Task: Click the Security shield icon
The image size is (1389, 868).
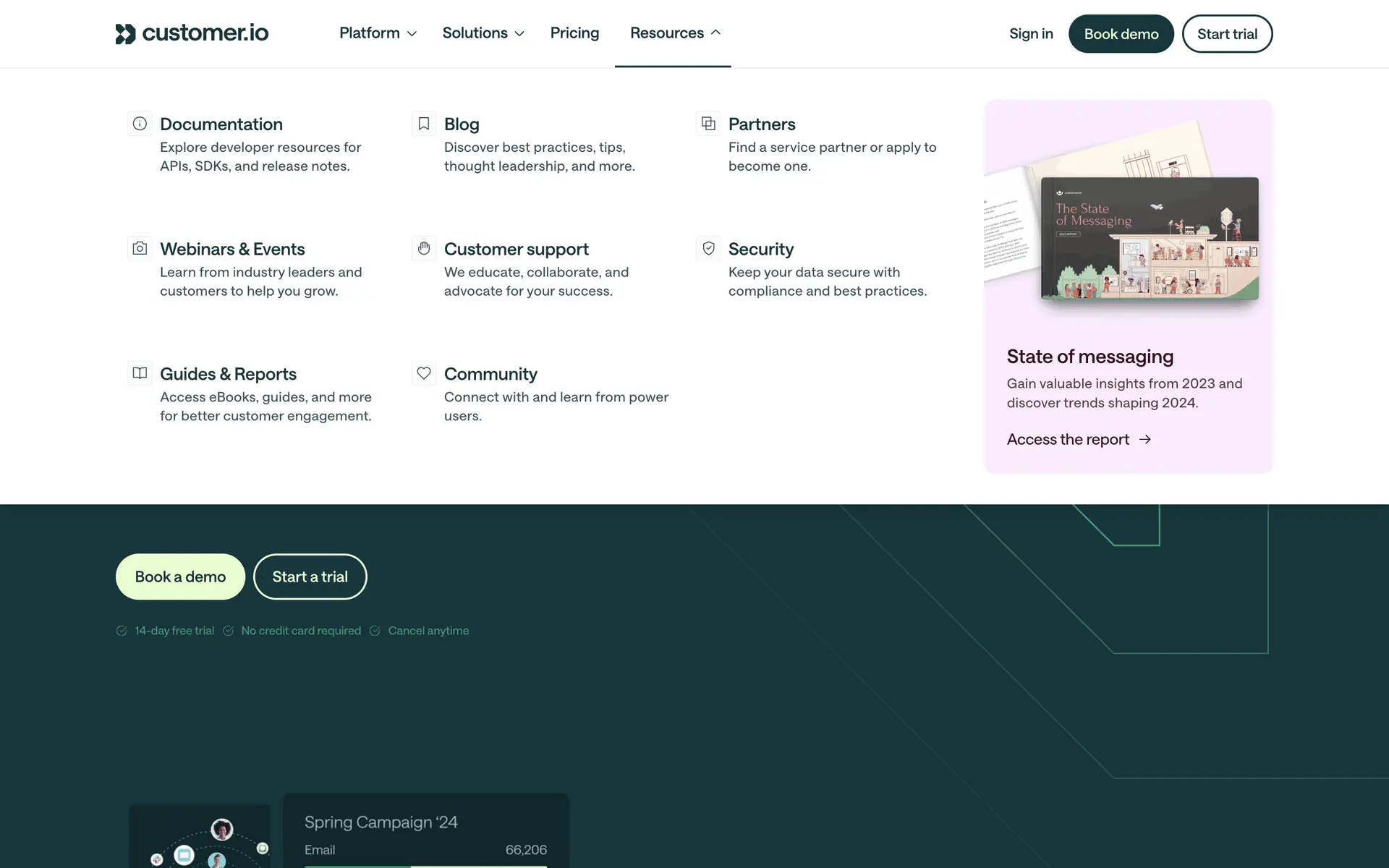Action: (x=708, y=249)
